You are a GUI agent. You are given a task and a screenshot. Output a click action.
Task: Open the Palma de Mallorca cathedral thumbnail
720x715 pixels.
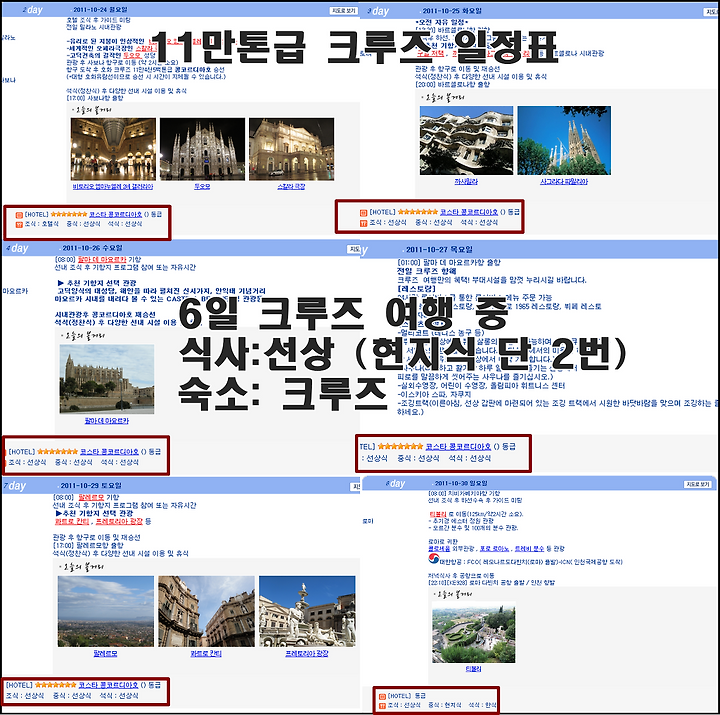(x=107, y=379)
